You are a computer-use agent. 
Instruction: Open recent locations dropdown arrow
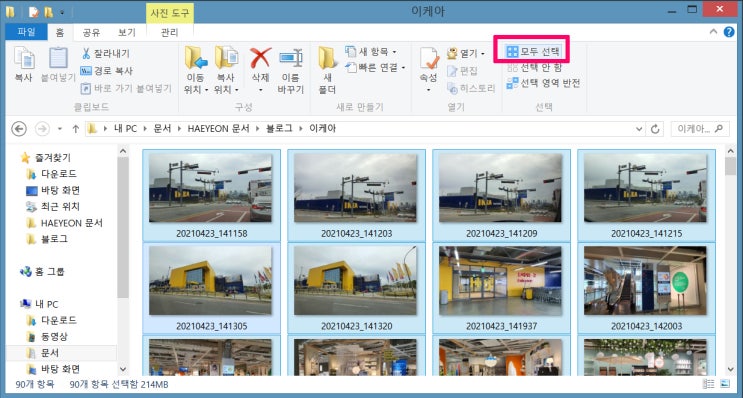[60, 128]
